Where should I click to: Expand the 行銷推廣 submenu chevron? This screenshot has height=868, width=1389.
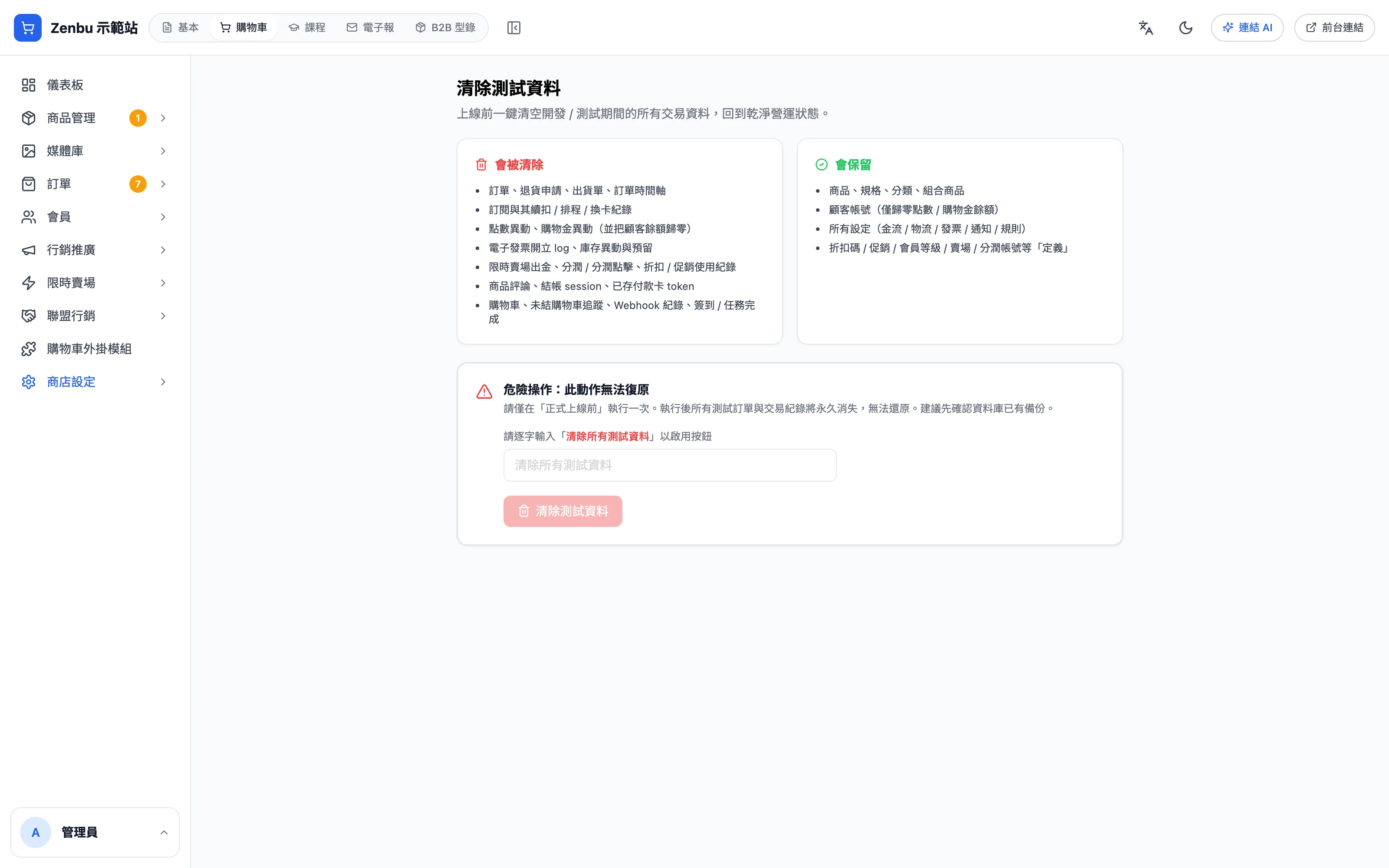tap(163, 250)
